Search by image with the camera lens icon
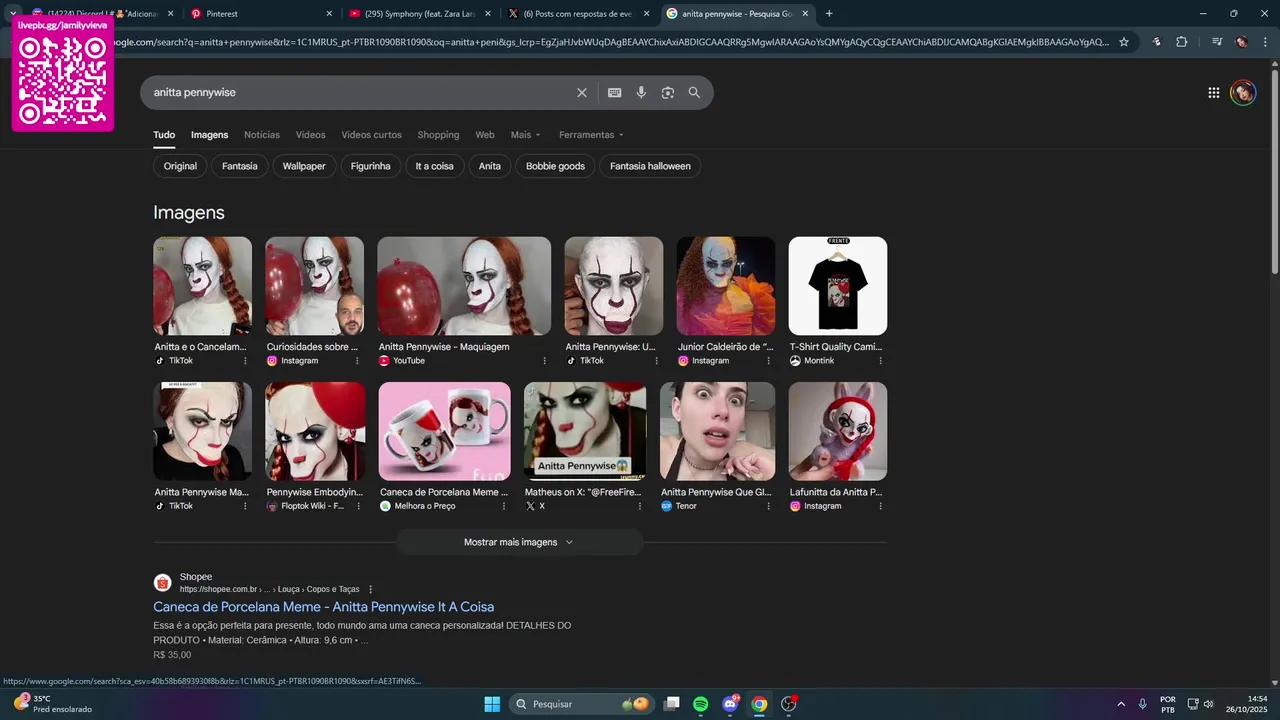 tap(668, 92)
